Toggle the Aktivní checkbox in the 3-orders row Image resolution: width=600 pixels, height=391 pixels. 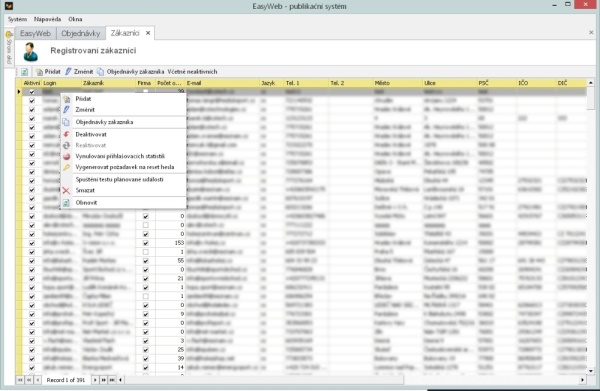pos(32,341)
